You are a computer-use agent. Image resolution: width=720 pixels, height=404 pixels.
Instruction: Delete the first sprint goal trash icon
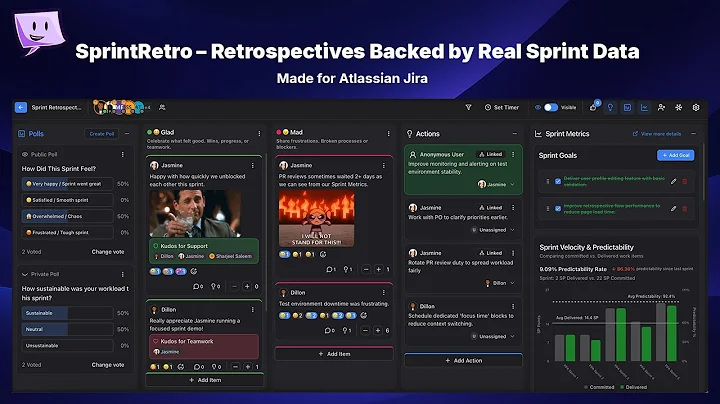[x=685, y=181]
